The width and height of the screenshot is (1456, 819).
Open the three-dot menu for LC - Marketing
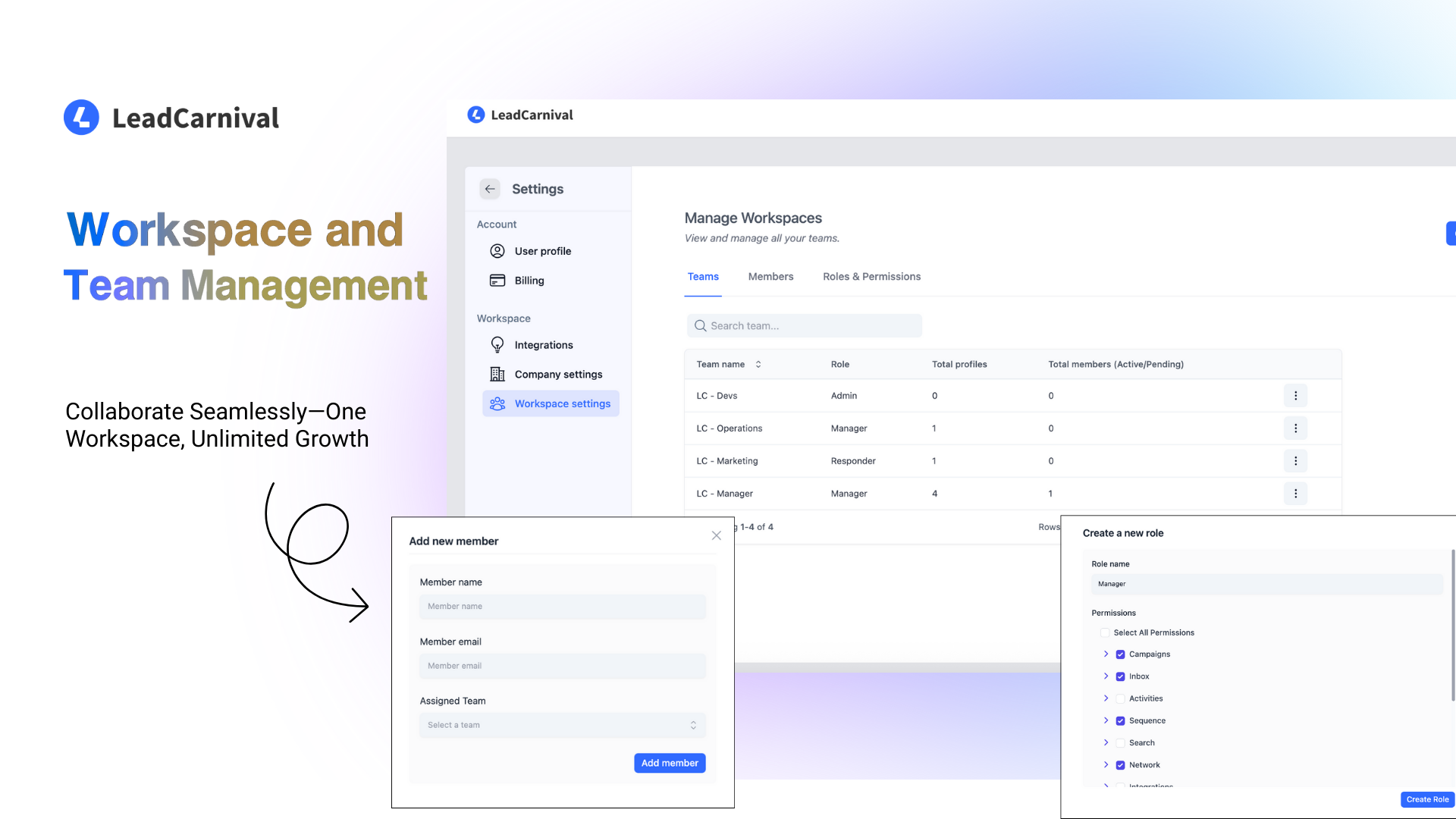(1295, 461)
